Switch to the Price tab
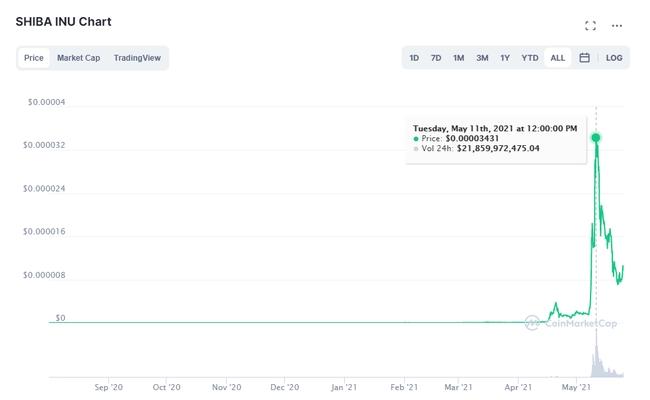Screen dimensions: 650x400 [x=34, y=58]
